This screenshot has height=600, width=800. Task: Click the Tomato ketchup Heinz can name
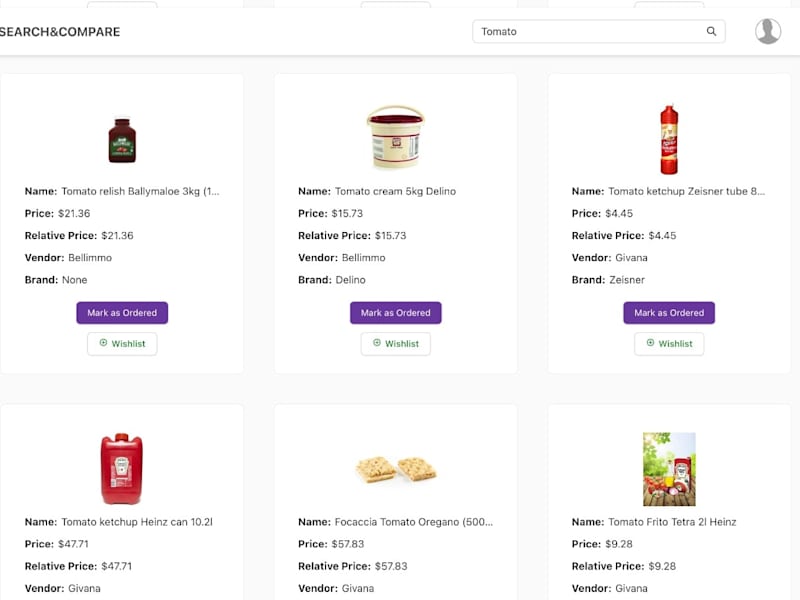137,522
